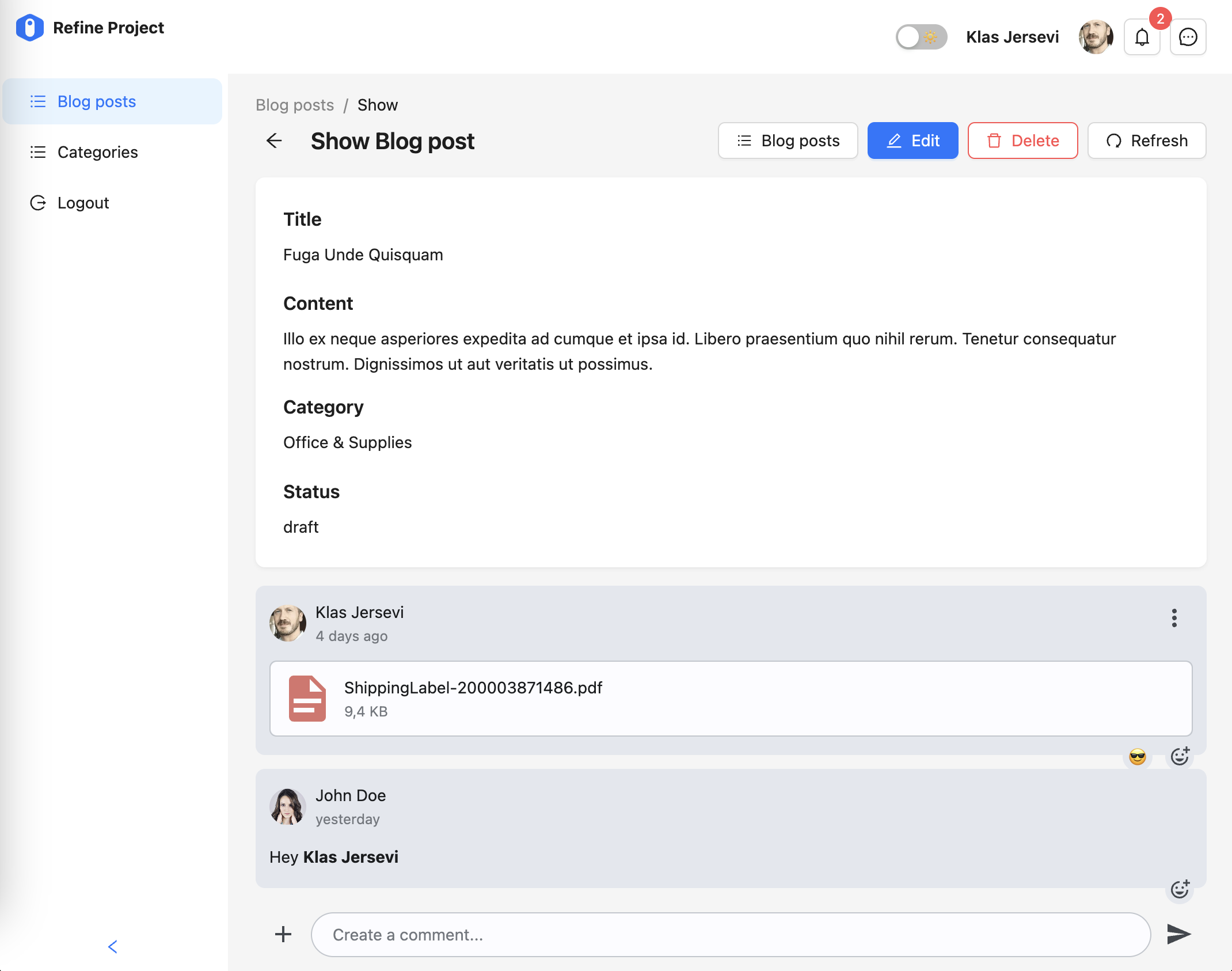Add a reaction to John Doe's comment

[1180, 890]
